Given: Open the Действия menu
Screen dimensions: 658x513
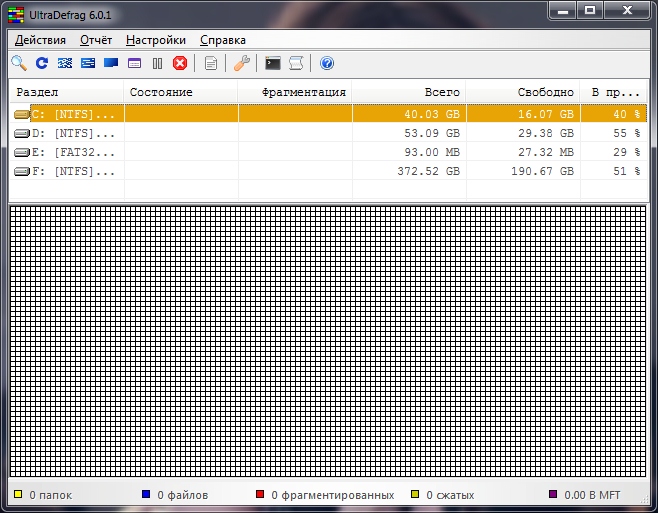Looking at the screenshot, I should point(40,40).
